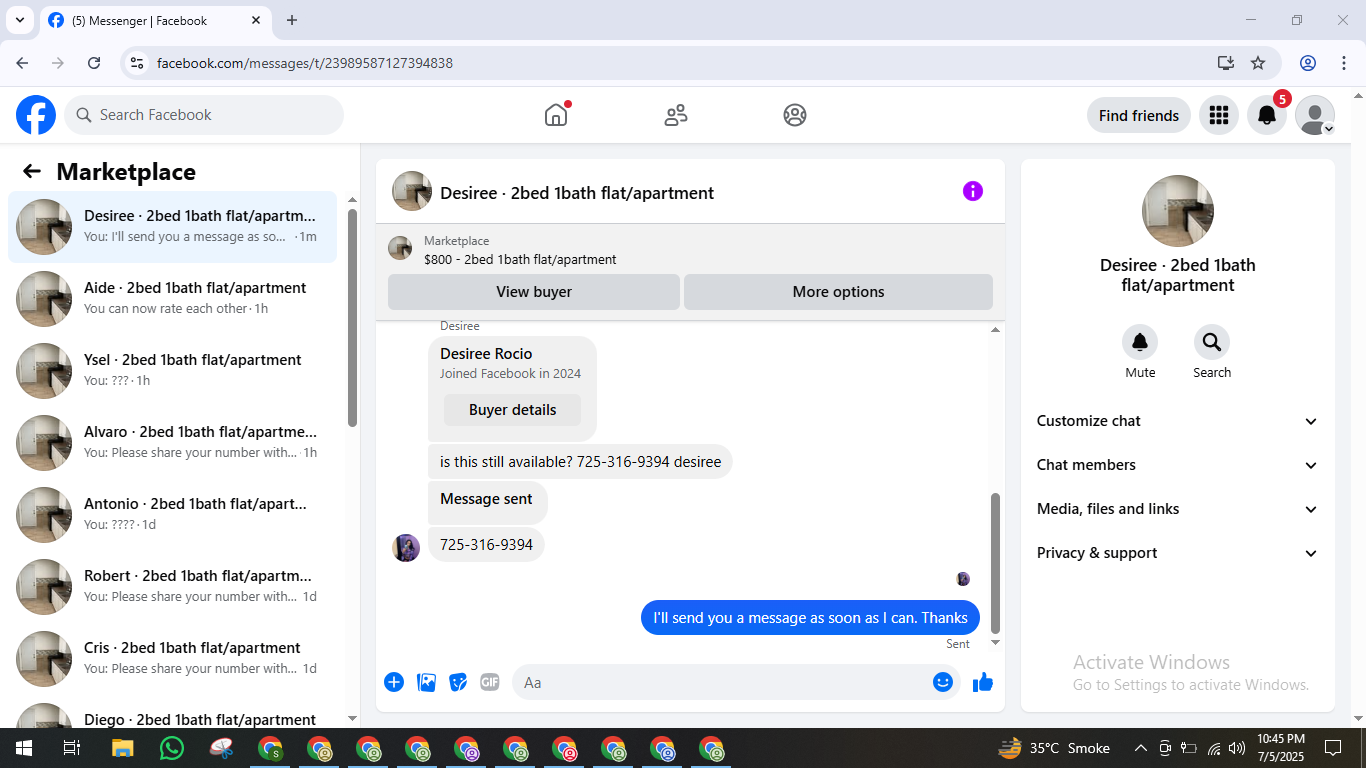Open WhatsApp from the taskbar
1366x768 pixels.
point(172,748)
